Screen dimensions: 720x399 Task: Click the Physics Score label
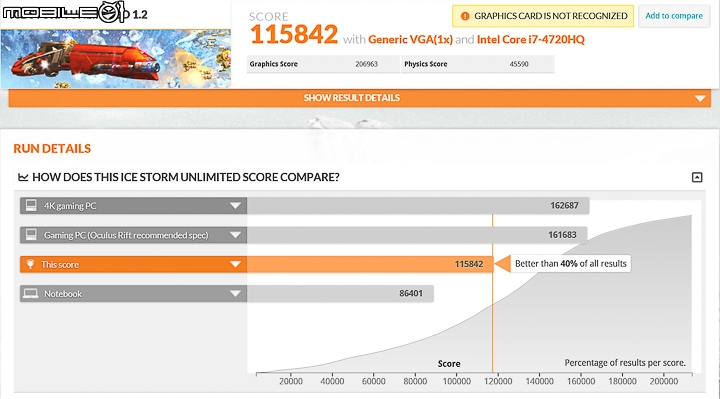pyautogui.click(x=426, y=64)
